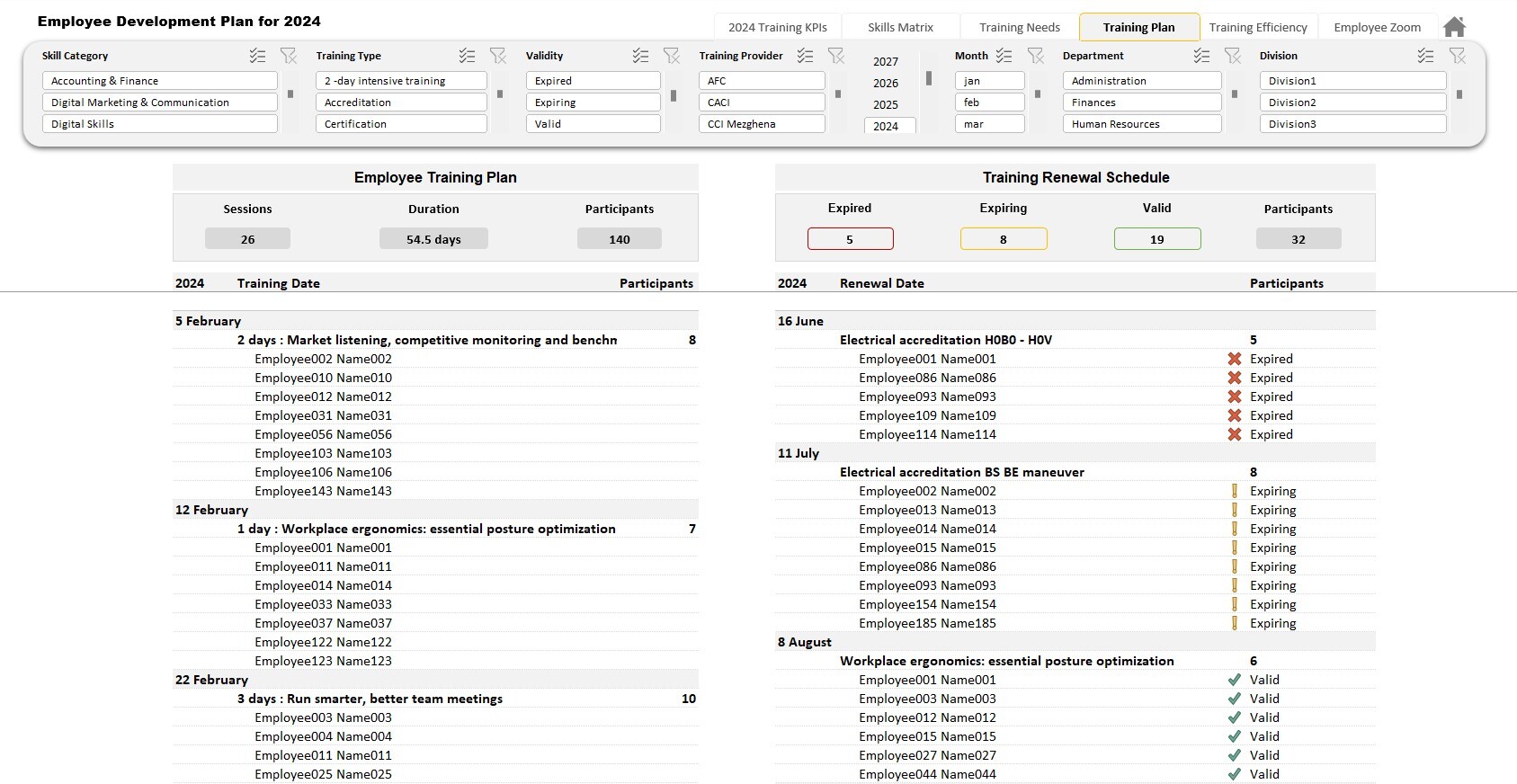Click the Digital Skills category button
This screenshot has height=784, width=1517.
159,124
